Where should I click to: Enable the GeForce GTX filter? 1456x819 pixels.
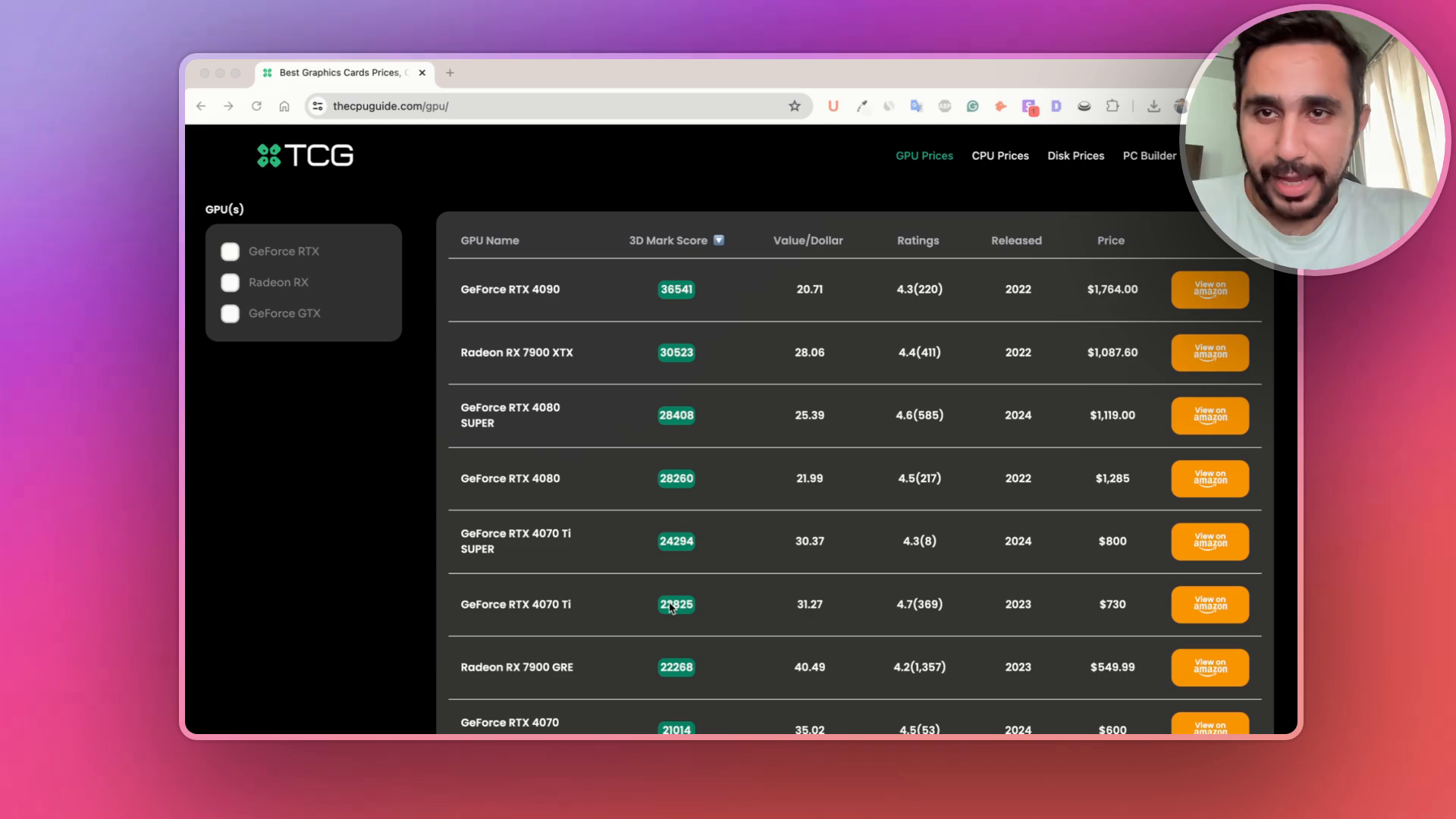[x=230, y=314]
